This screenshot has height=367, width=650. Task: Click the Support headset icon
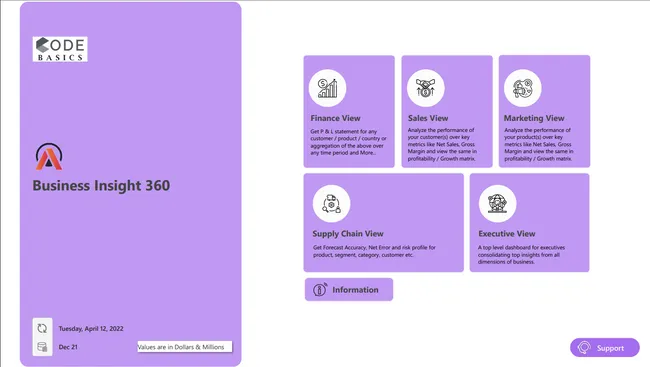tap(584, 348)
